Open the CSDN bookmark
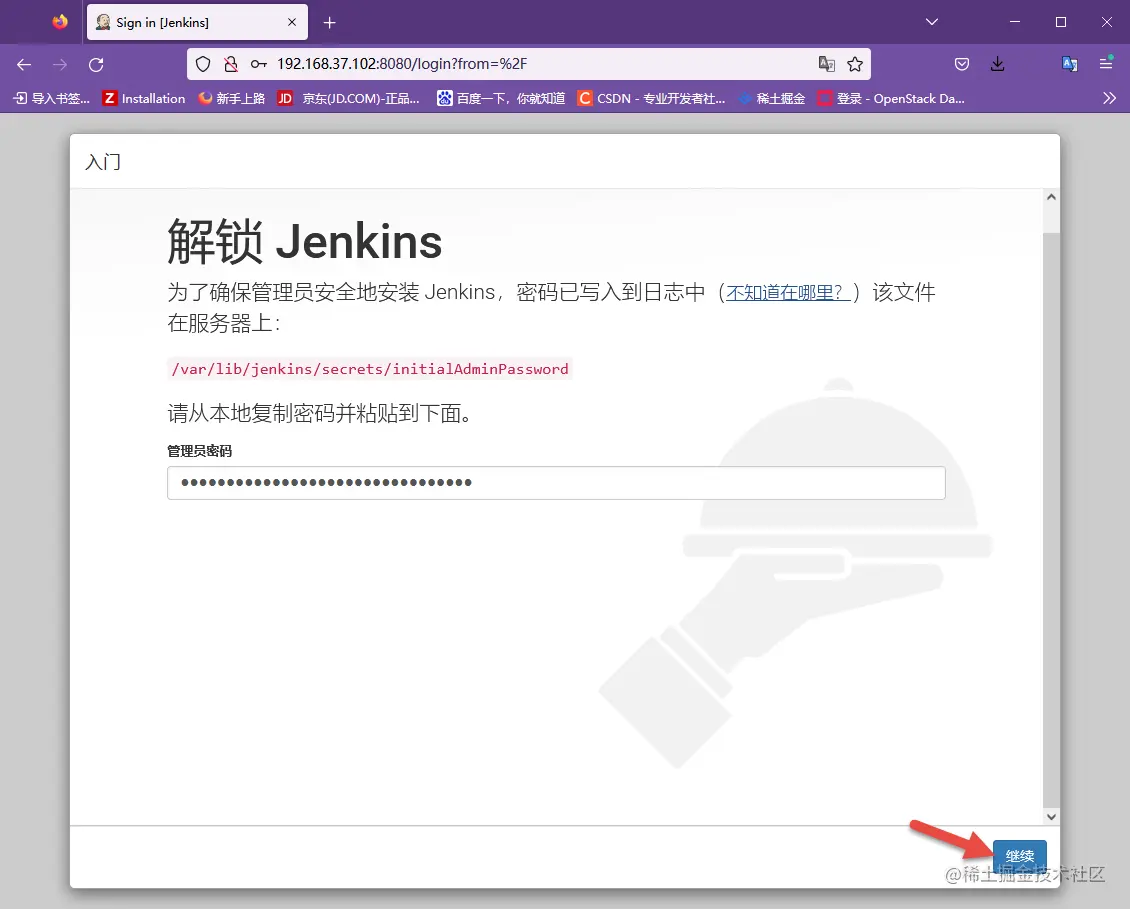Viewport: 1130px width, 909px height. pyautogui.click(x=651, y=98)
